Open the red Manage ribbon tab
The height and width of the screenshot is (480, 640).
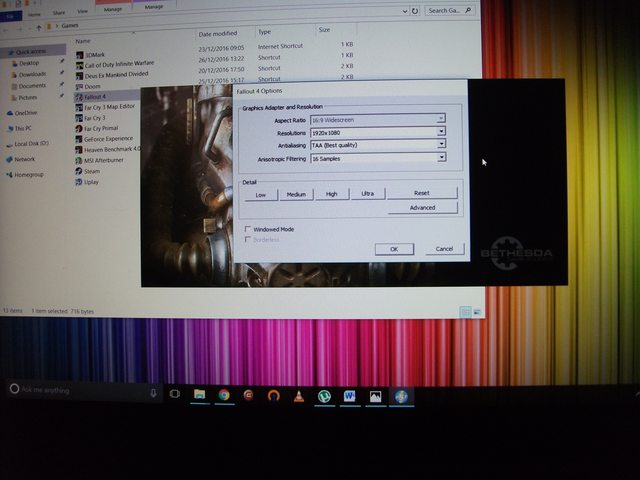(x=113, y=9)
